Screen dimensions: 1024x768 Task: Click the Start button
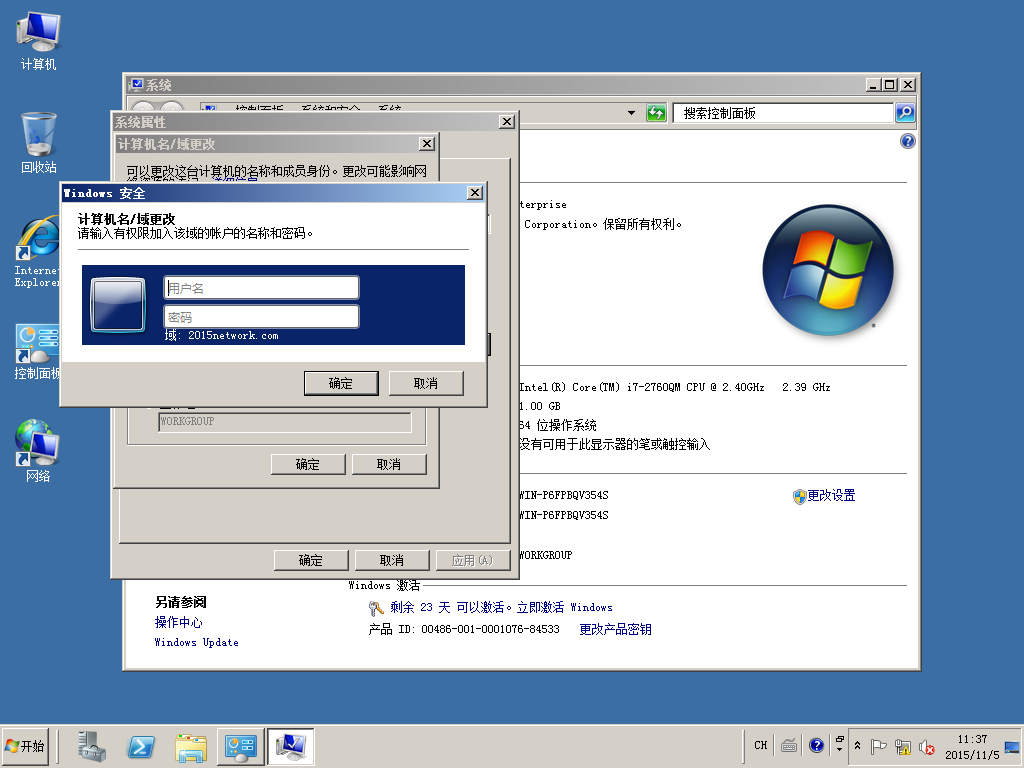pyautogui.click(x=25, y=746)
